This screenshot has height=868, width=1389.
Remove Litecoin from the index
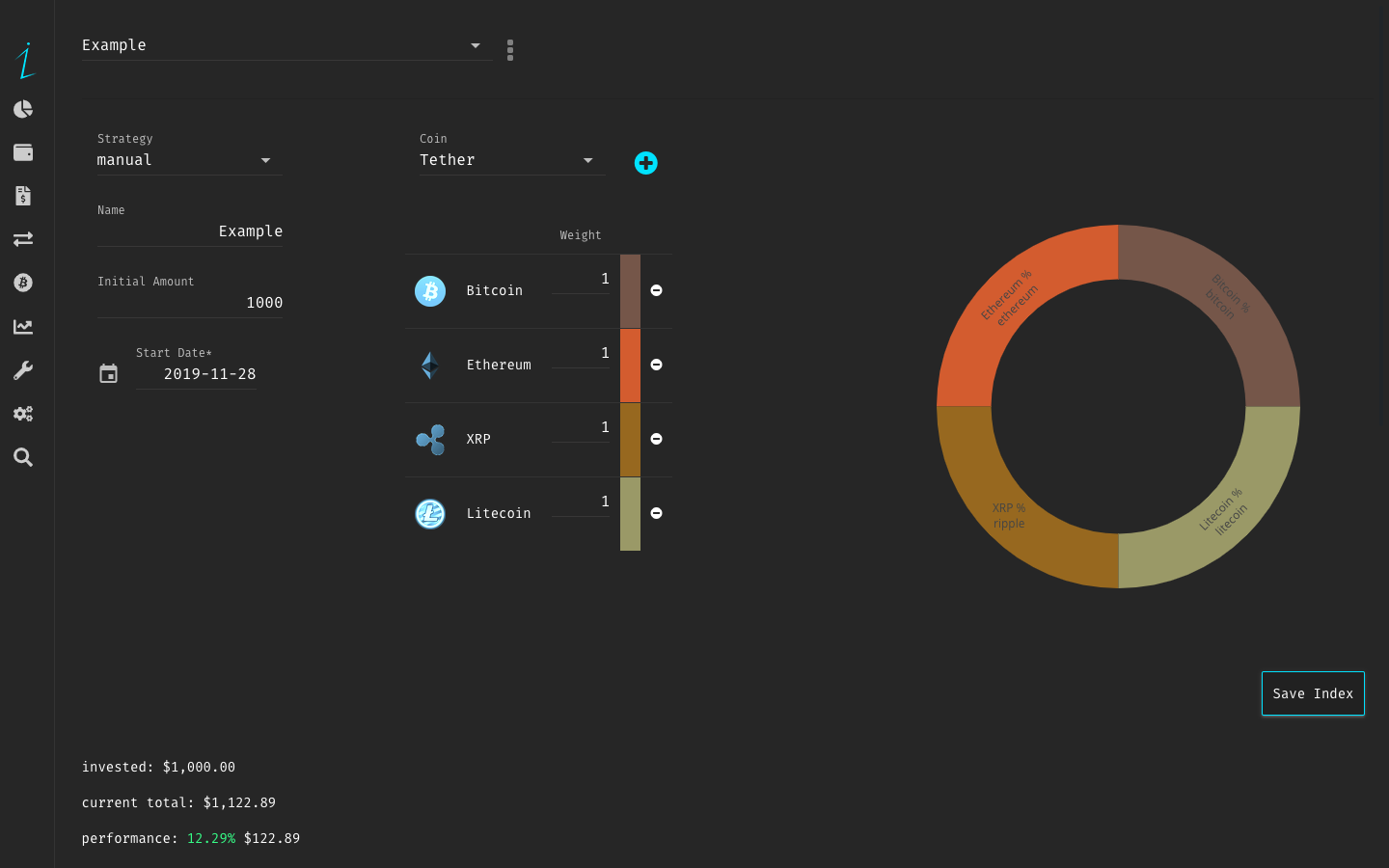(x=656, y=513)
